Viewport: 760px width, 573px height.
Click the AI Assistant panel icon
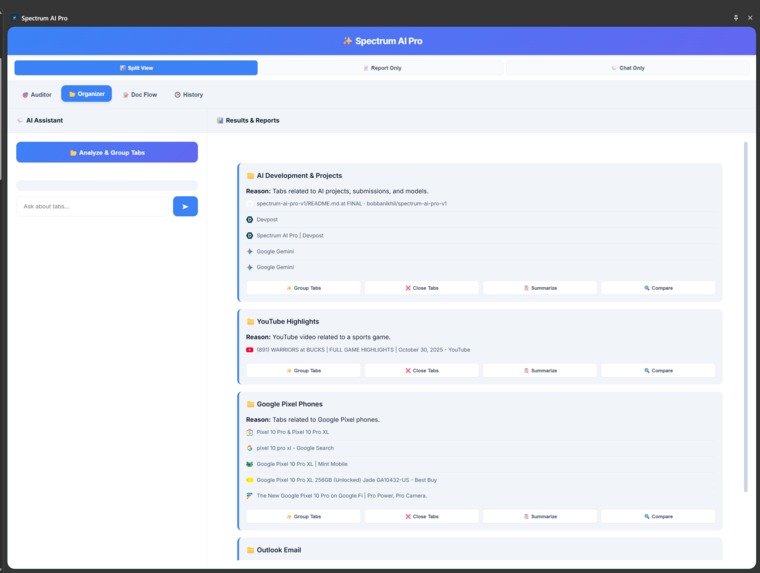[x=20, y=120]
